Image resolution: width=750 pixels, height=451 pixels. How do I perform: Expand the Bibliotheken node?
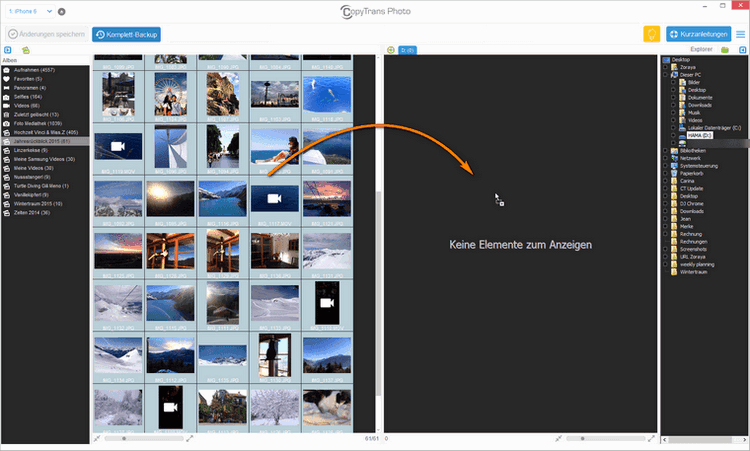[665, 151]
